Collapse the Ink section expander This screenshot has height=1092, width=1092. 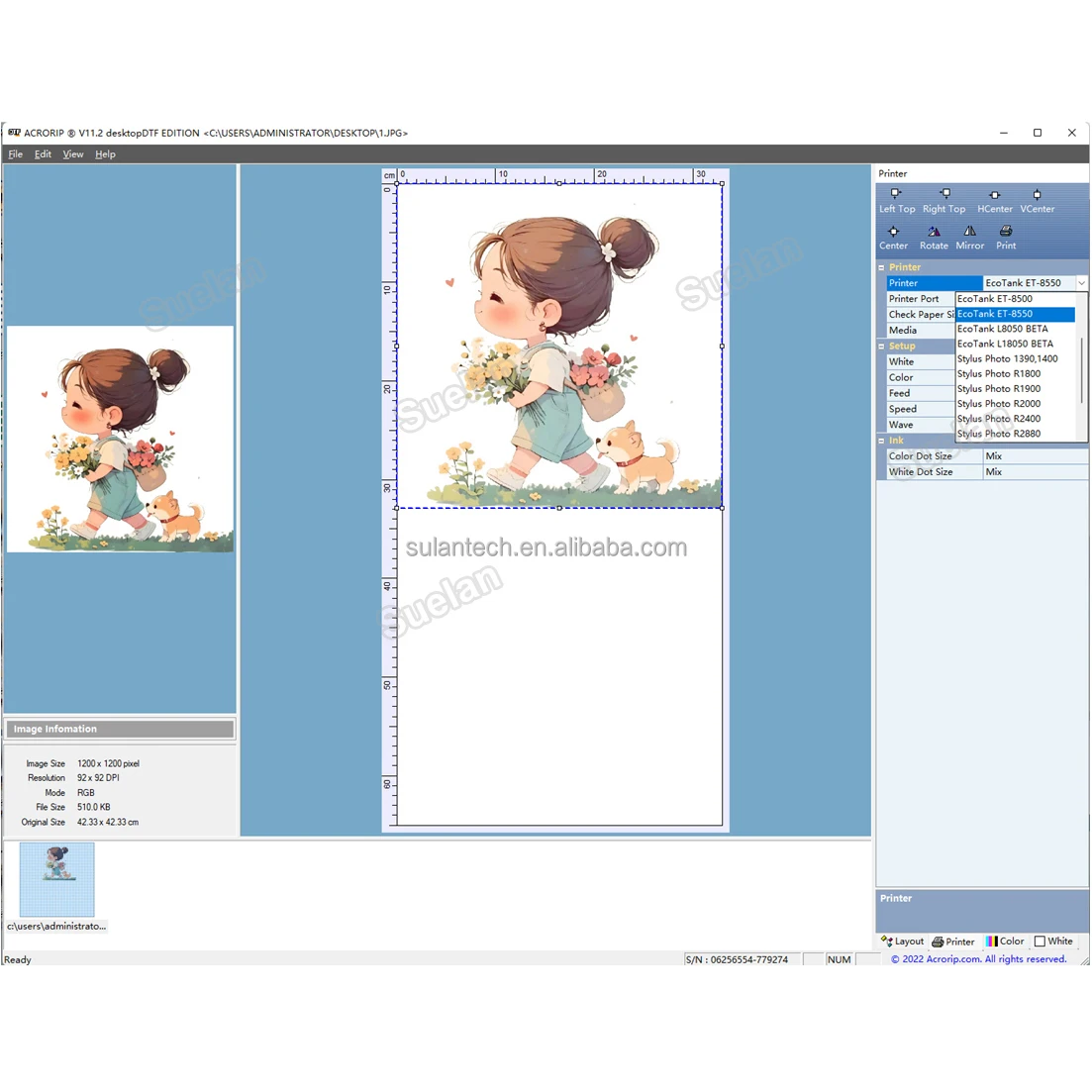[881, 441]
